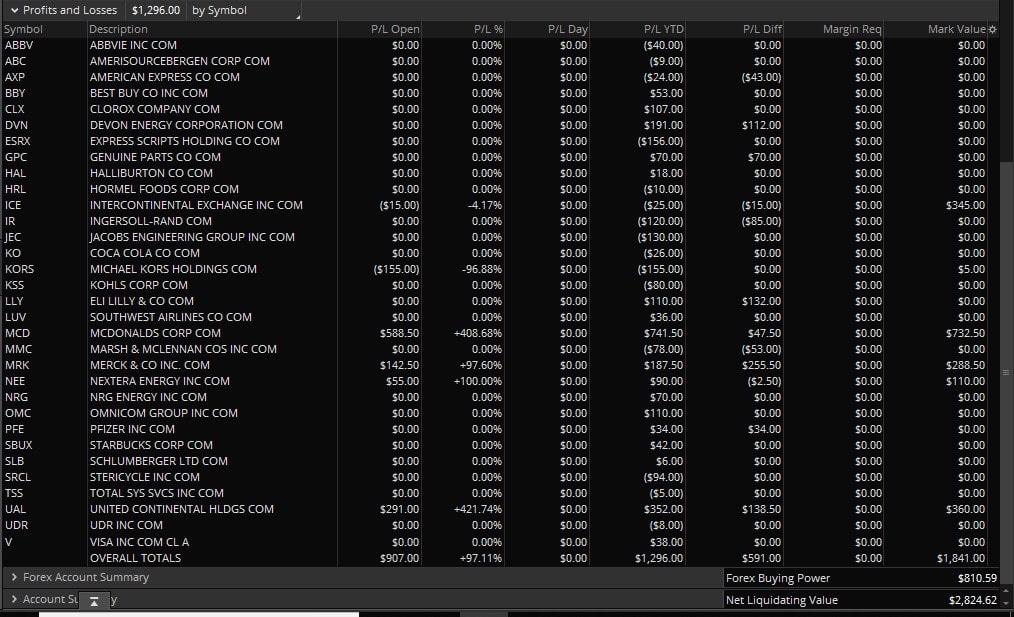Viewport: 1014px width, 617px height.
Task: Click JACOBS ENGINEERING GROUP INC COM
Action: click(192, 237)
